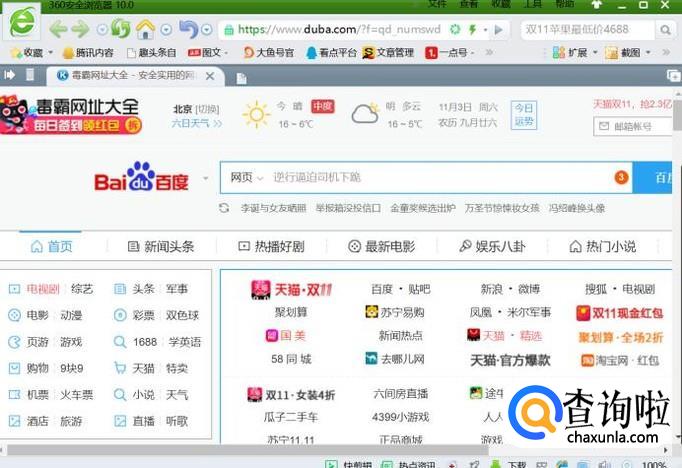Click the cloudy weather icon for tomorrow
Viewport: 682px width, 468px height.
(365, 114)
